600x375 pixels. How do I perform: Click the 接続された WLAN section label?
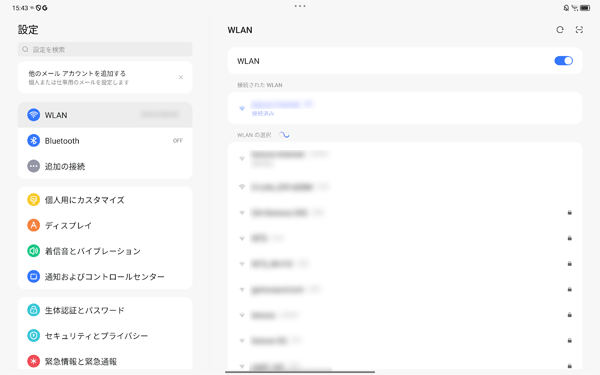pos(260,85)
